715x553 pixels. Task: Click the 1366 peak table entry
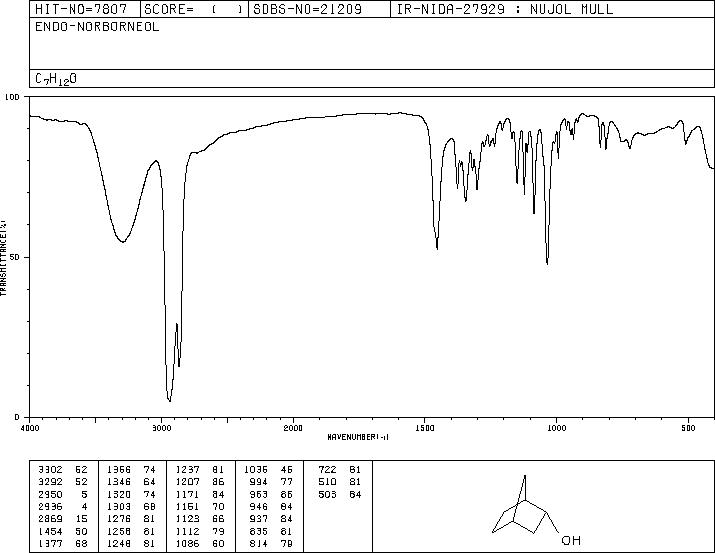(131, 470)
